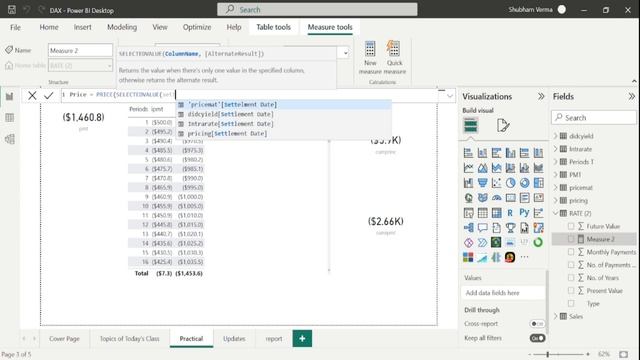This screenshot has height=360, width=640.
Task: Expand the formula bar with dropdown chevron
Action: tap(449, 96)
